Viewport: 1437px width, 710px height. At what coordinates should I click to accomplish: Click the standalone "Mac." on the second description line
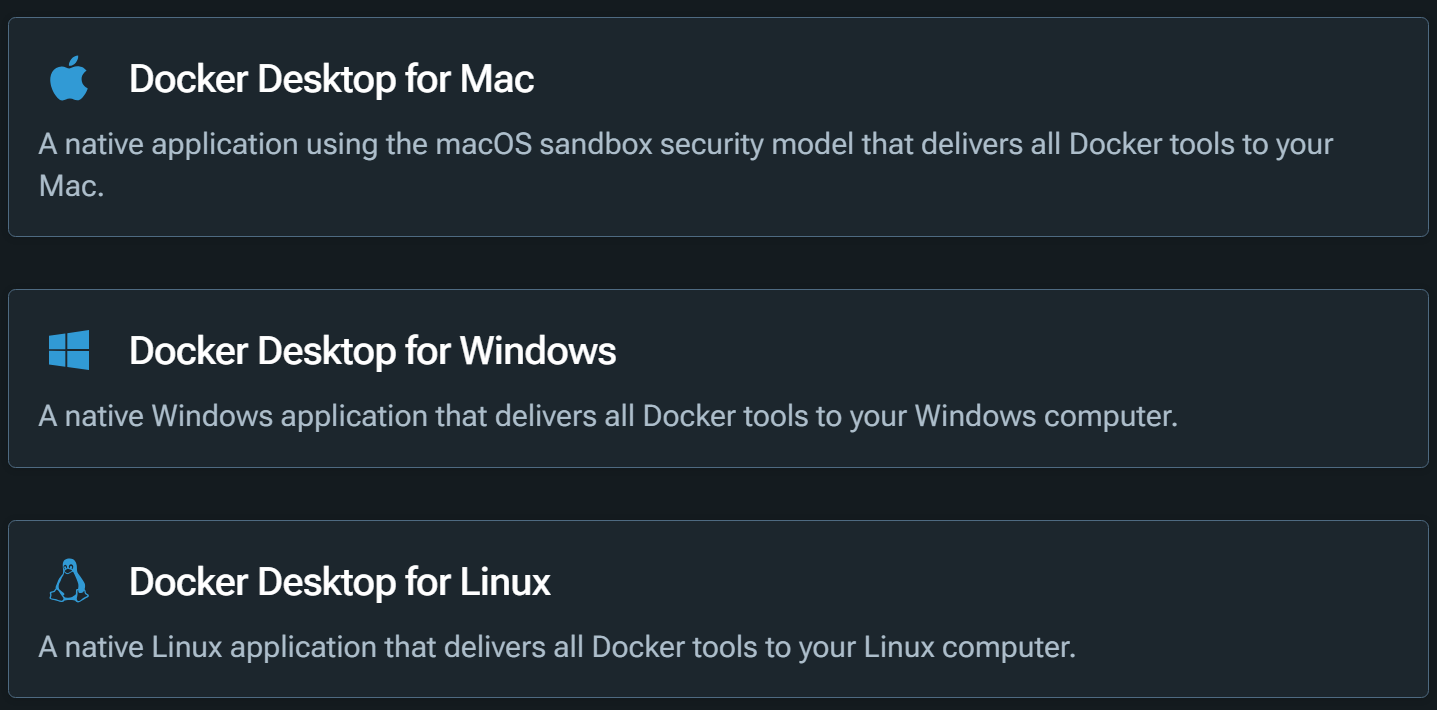pos(71,186)
